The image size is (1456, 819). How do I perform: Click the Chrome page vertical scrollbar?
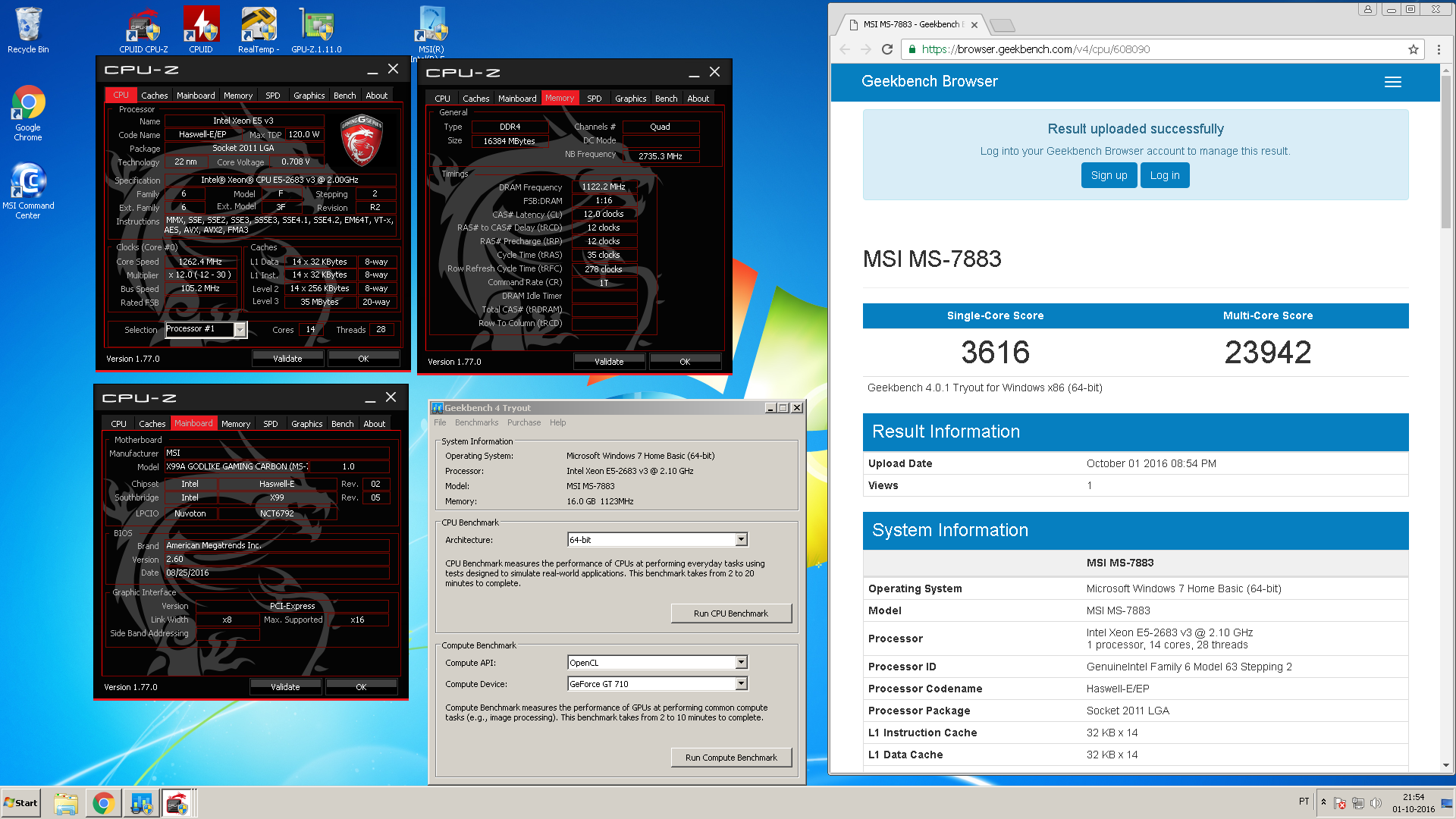(1445, 152)
